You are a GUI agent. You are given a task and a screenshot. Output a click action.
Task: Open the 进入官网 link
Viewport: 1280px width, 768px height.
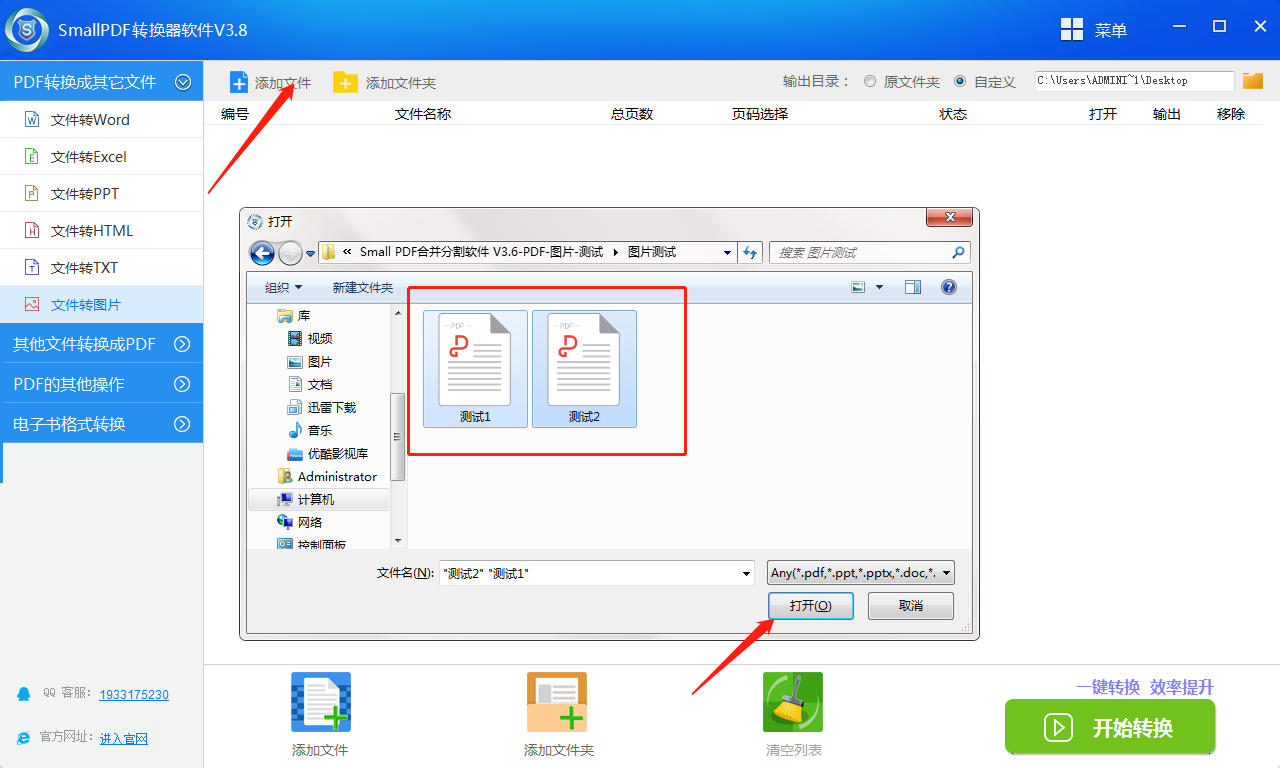[124, 738]
